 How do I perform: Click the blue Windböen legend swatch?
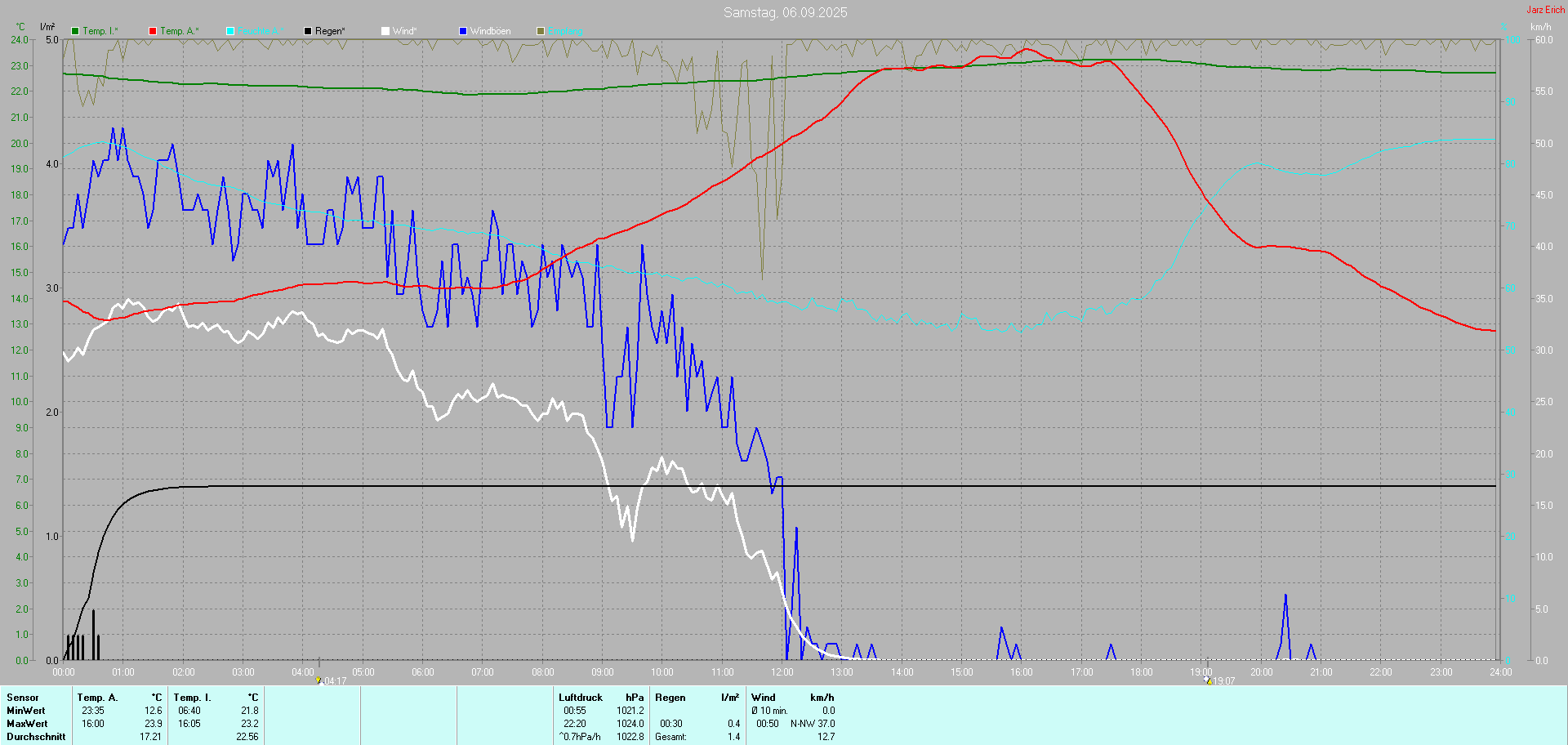(463, 31)
